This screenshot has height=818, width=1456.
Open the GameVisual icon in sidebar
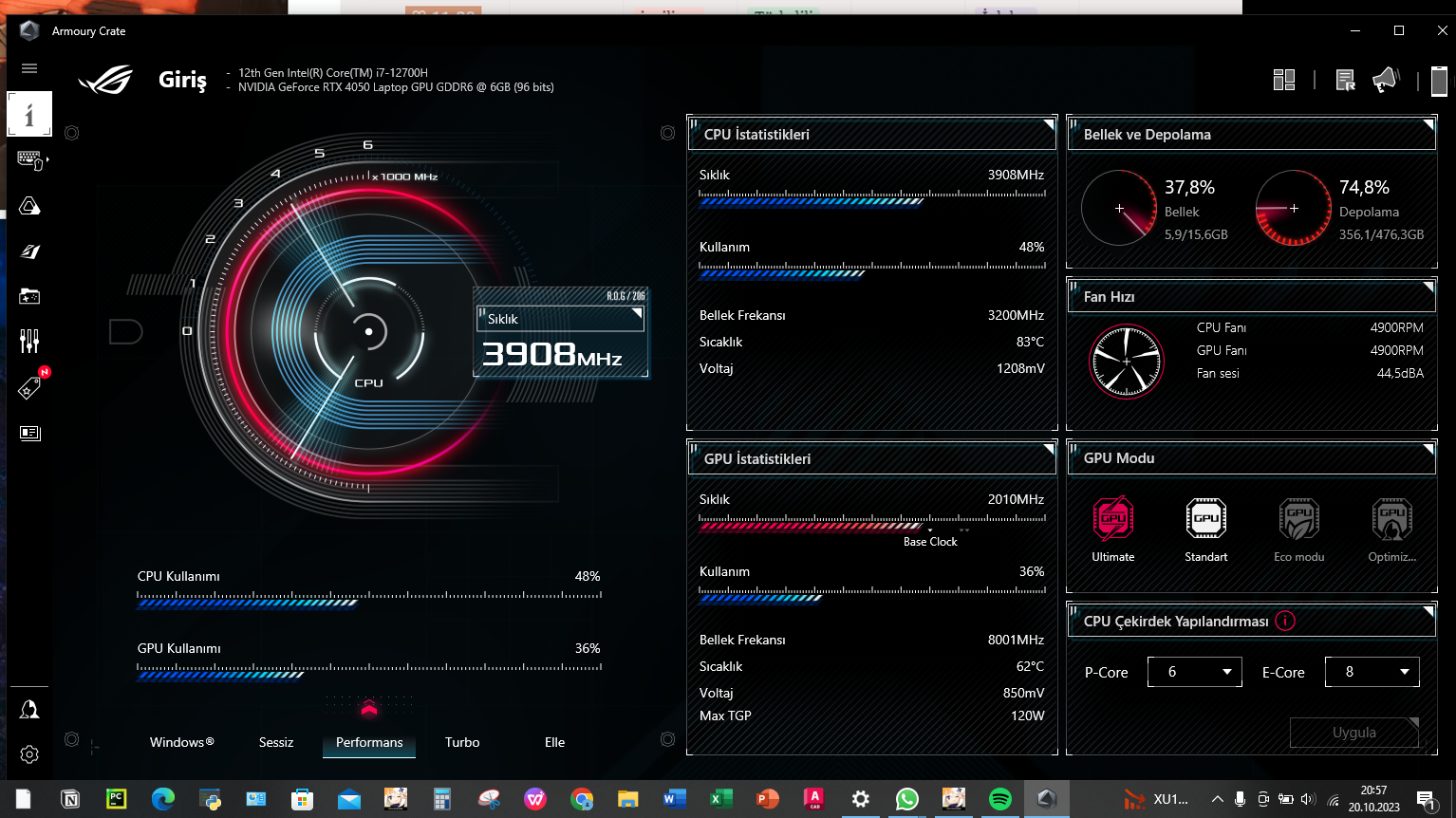pyautogui.click(x=29, y=251)
